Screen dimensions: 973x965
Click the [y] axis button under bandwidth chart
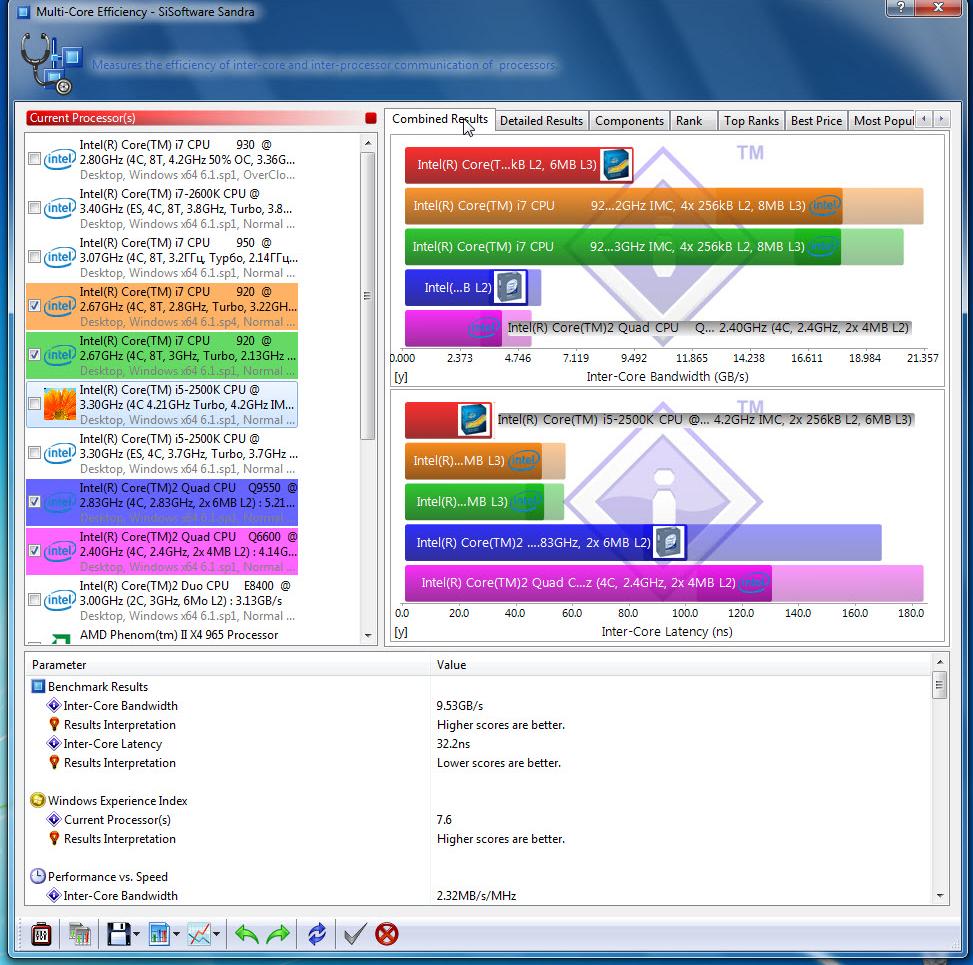click(x=401, y=377)
